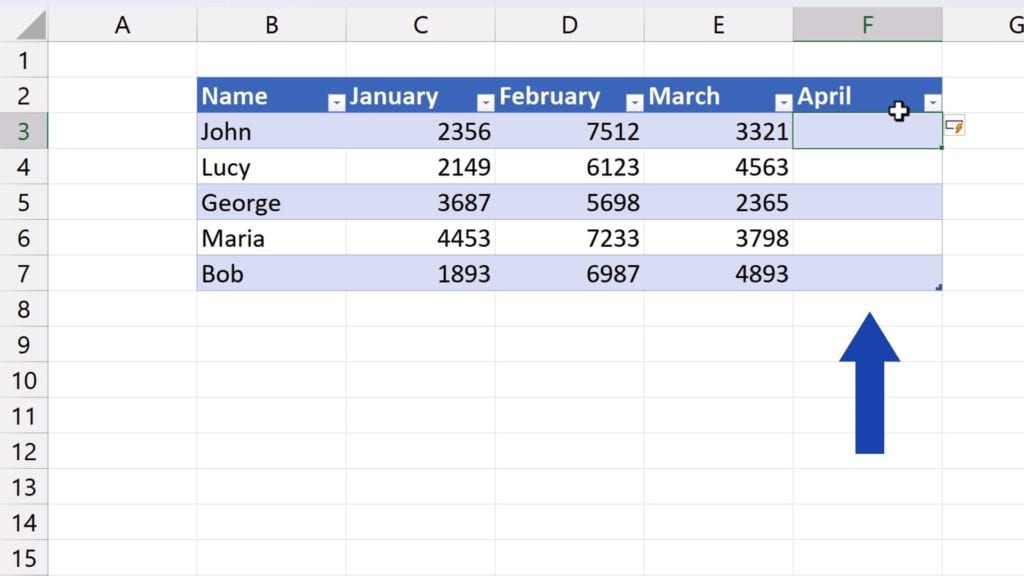Select row 15 header

tap(24, 558)
